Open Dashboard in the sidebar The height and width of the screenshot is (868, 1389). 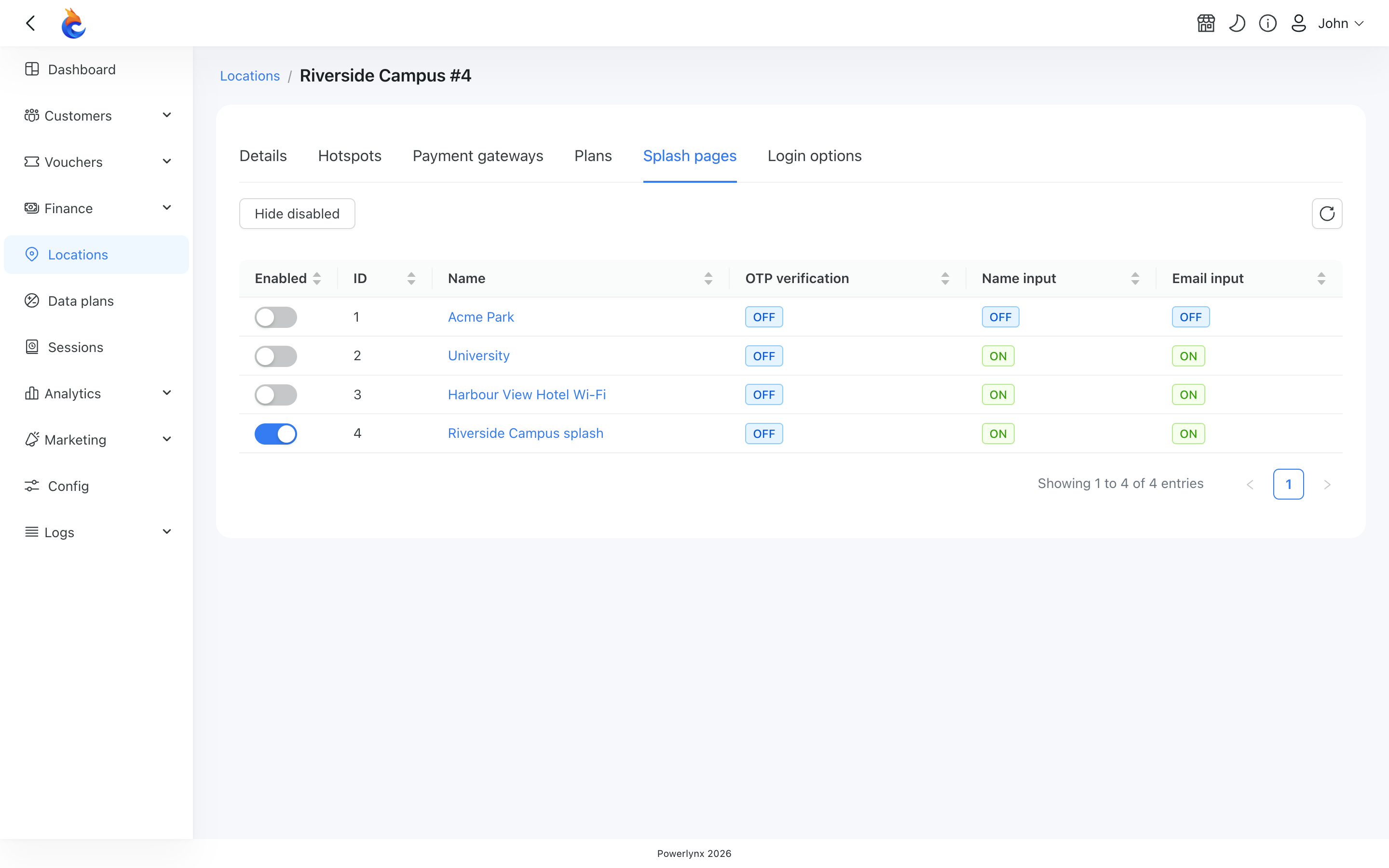(96, 69)
